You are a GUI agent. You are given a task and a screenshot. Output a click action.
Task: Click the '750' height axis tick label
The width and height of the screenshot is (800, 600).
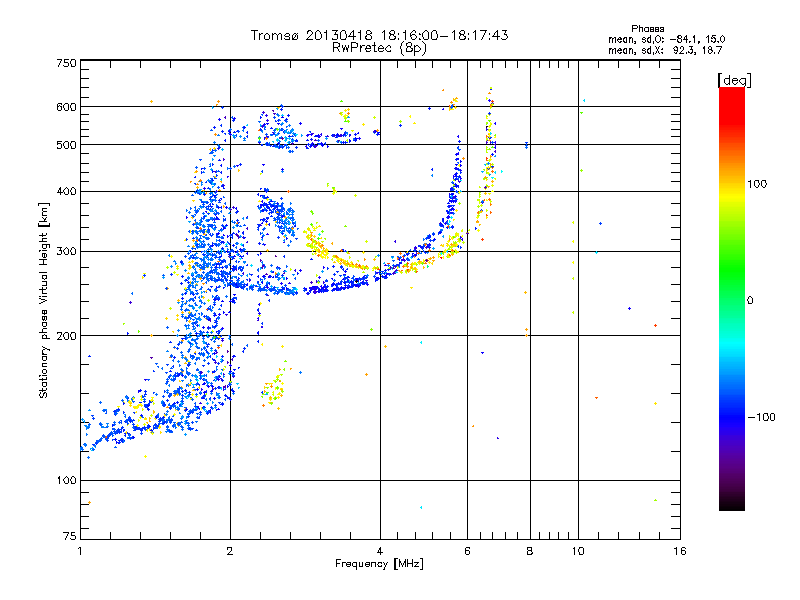[66, 63]
